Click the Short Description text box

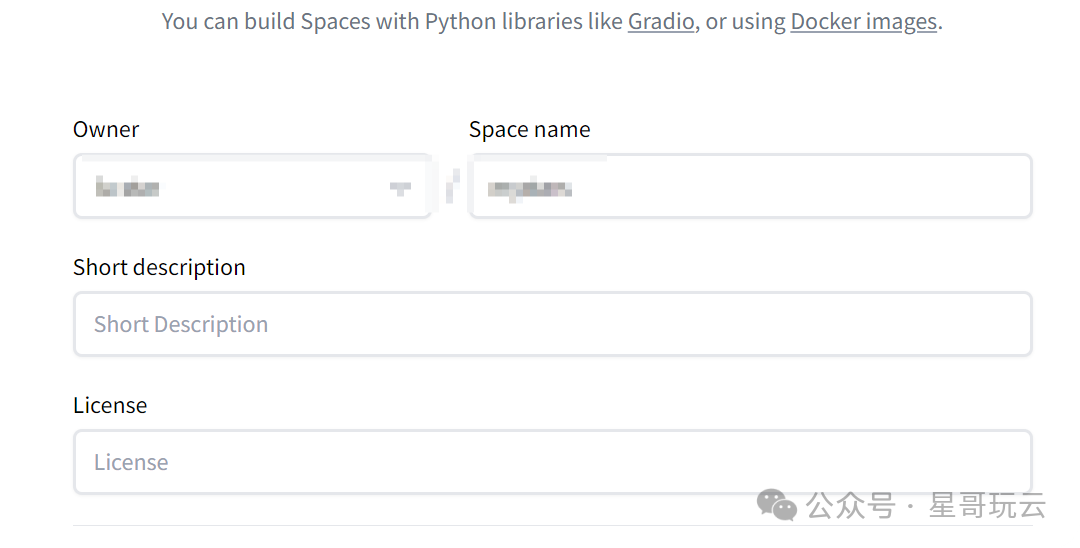pos(552,324)
